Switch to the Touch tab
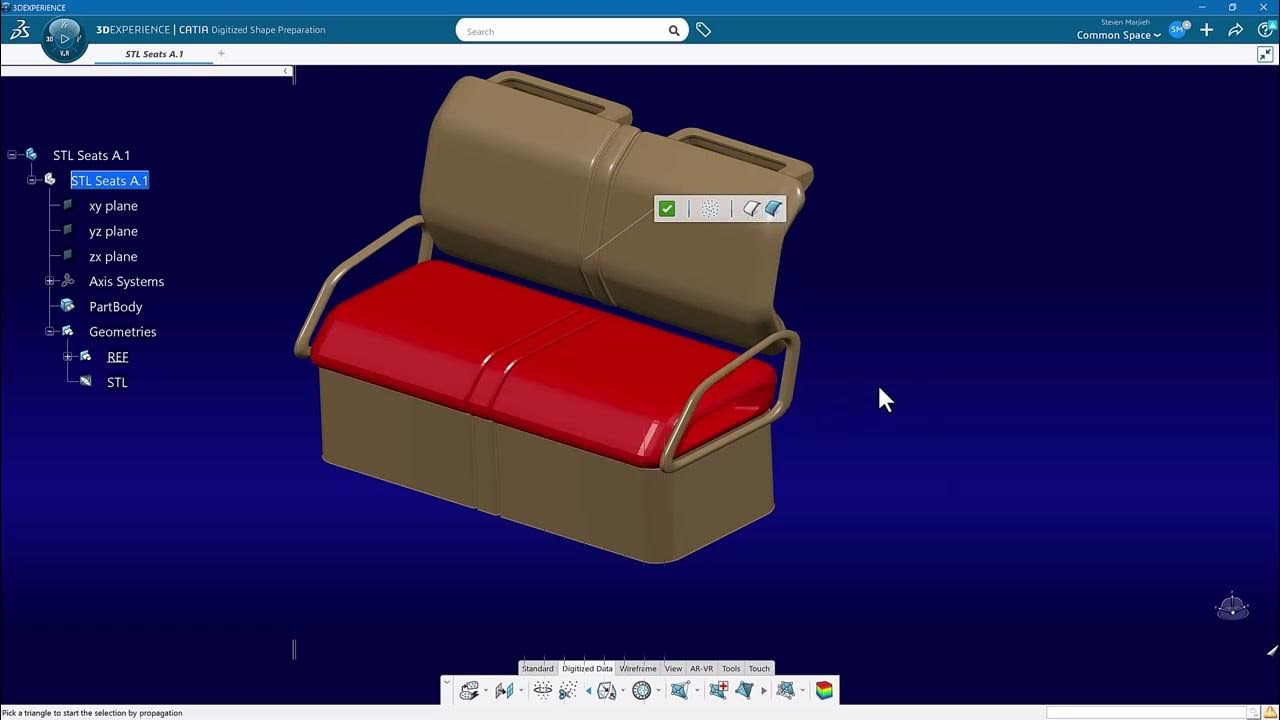 point(760,668)
